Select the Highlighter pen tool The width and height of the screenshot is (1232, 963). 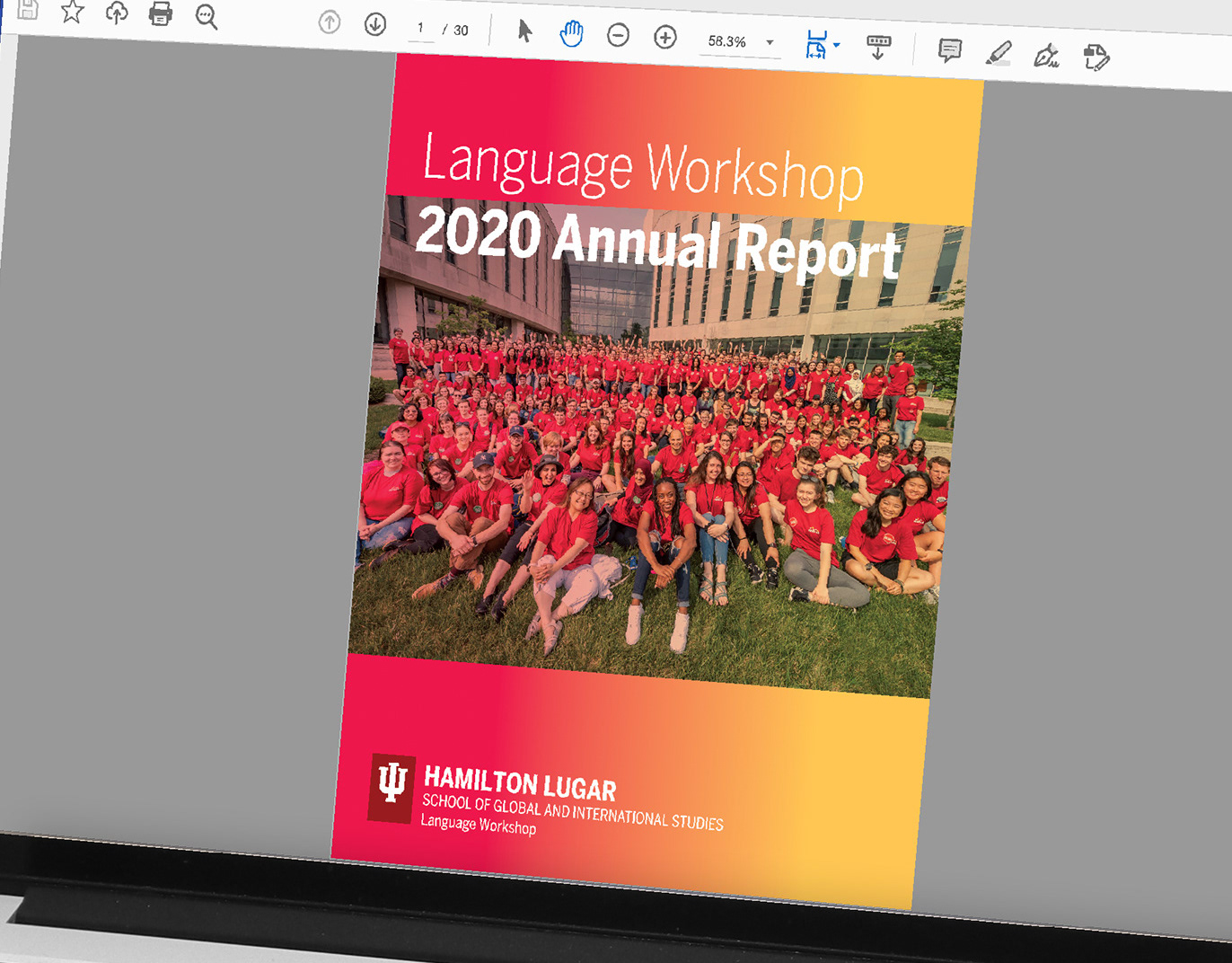click(x=999, y=54)
